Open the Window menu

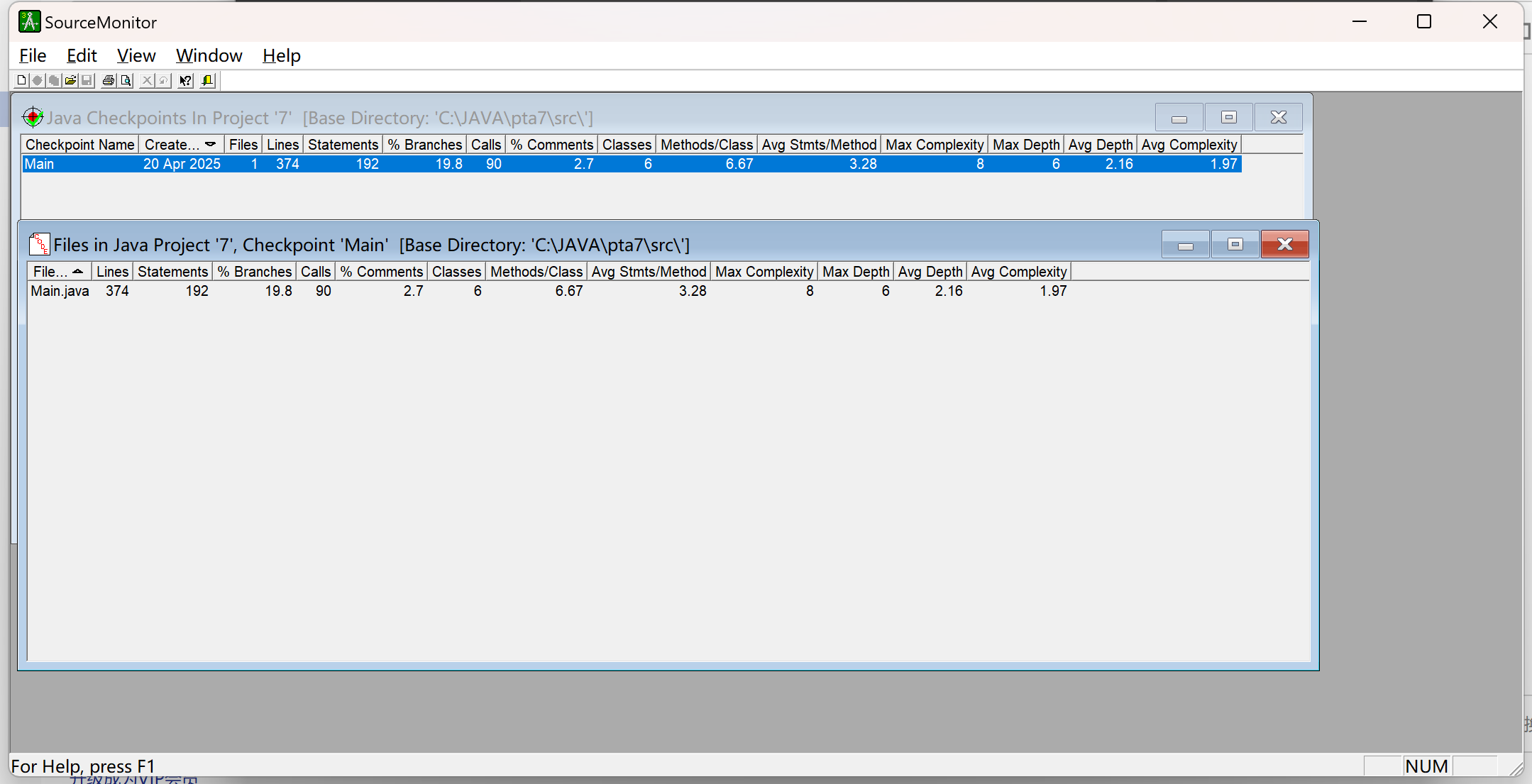pyautogui.click(x=209, y=56)
